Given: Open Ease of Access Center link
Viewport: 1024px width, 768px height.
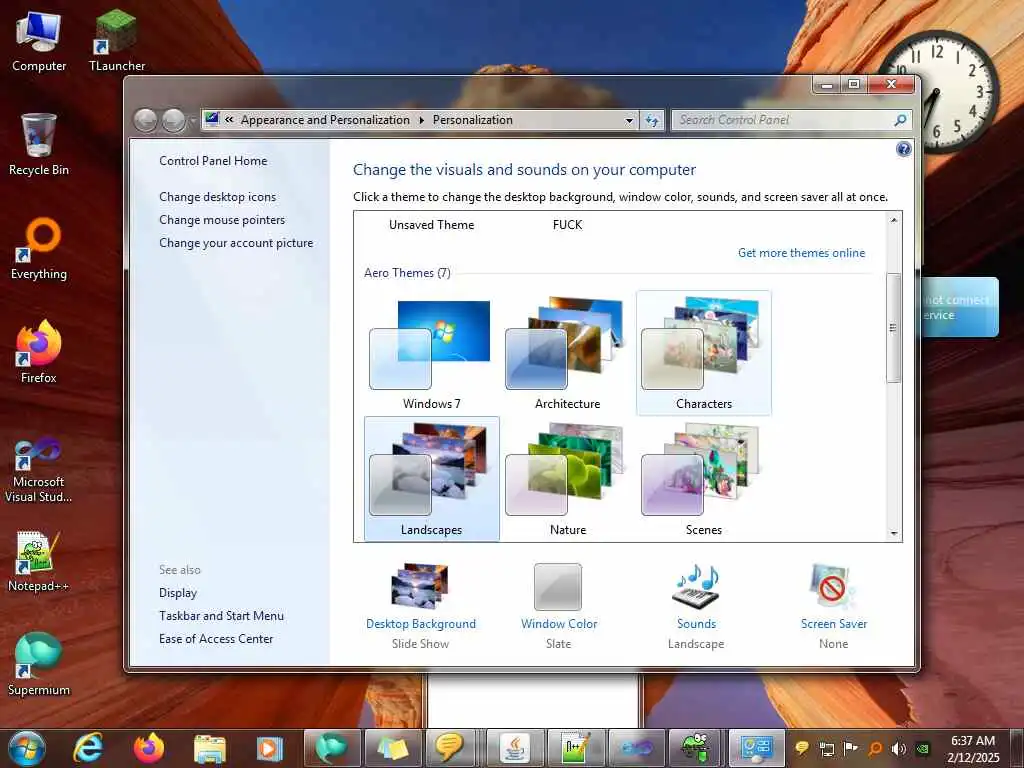Looking at the screenshot, I should (216, 638).
